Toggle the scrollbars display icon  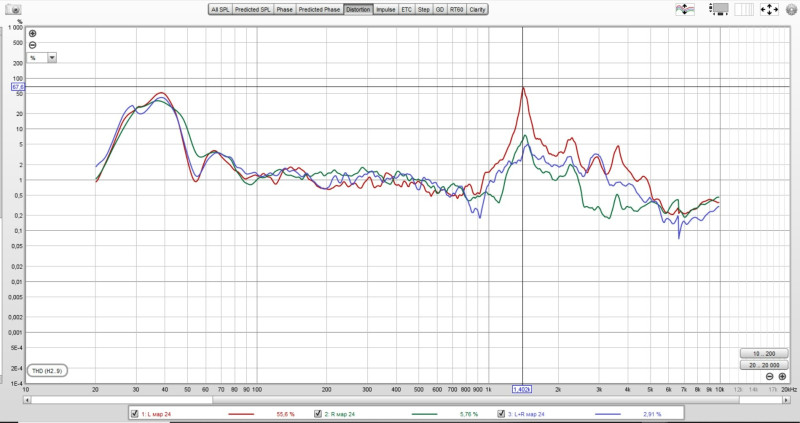(x=719, y=9)
